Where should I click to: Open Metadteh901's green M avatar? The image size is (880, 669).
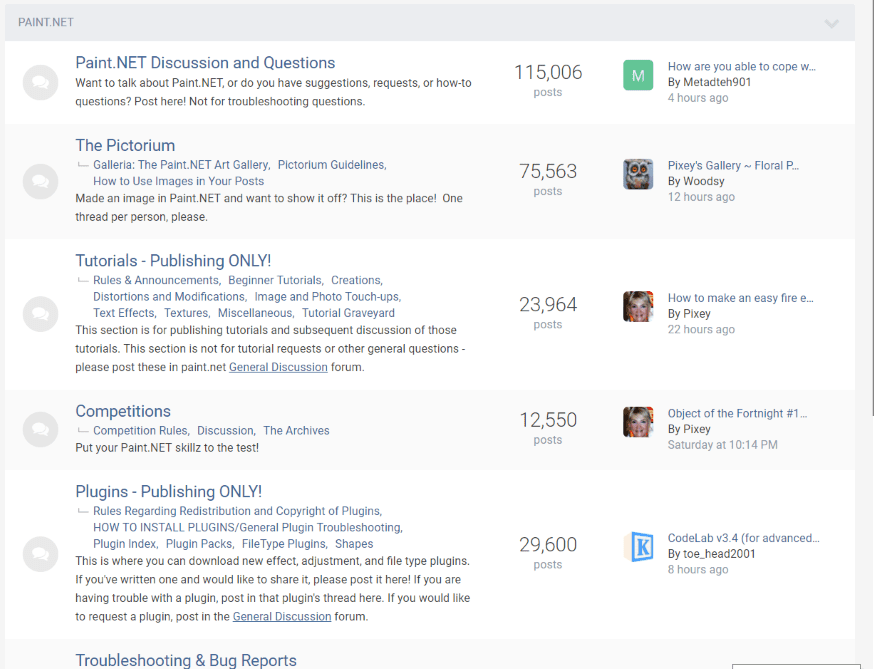pyautogui.click(x=638, y=75)
